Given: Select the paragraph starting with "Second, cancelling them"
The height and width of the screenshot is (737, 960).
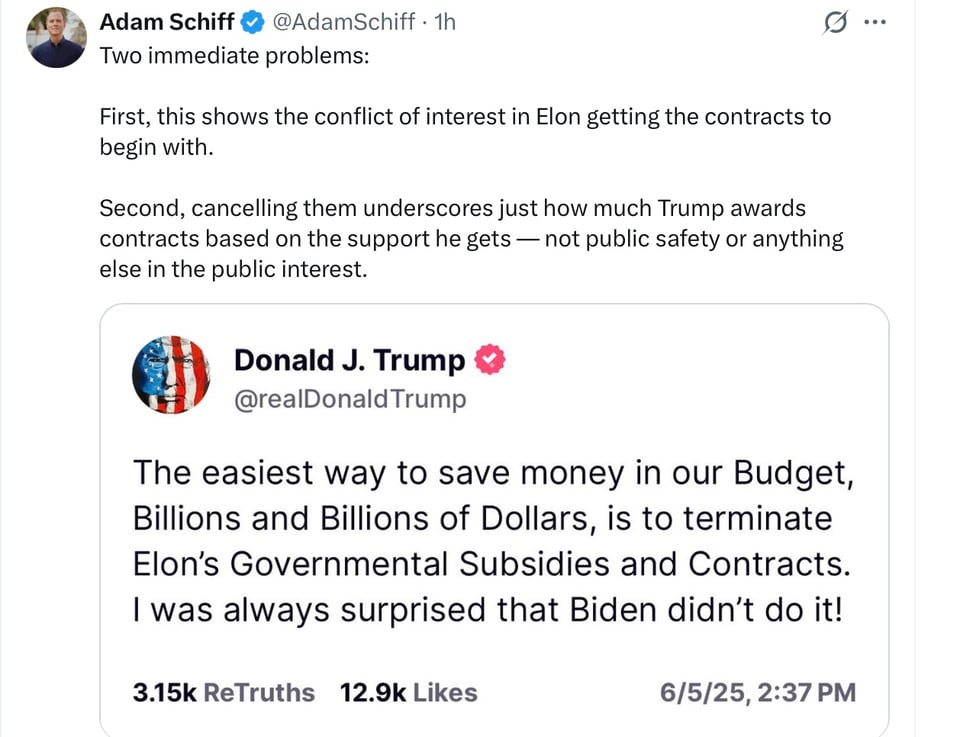Looking at the screenshot, I should [x=470, y=239].
